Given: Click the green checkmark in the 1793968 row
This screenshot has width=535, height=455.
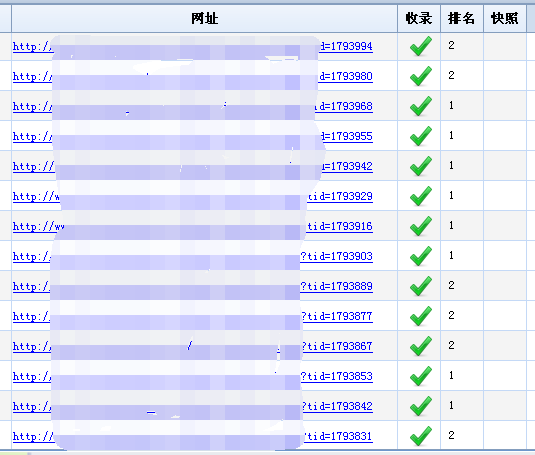Looking at the screenshot, I should 421,106.
